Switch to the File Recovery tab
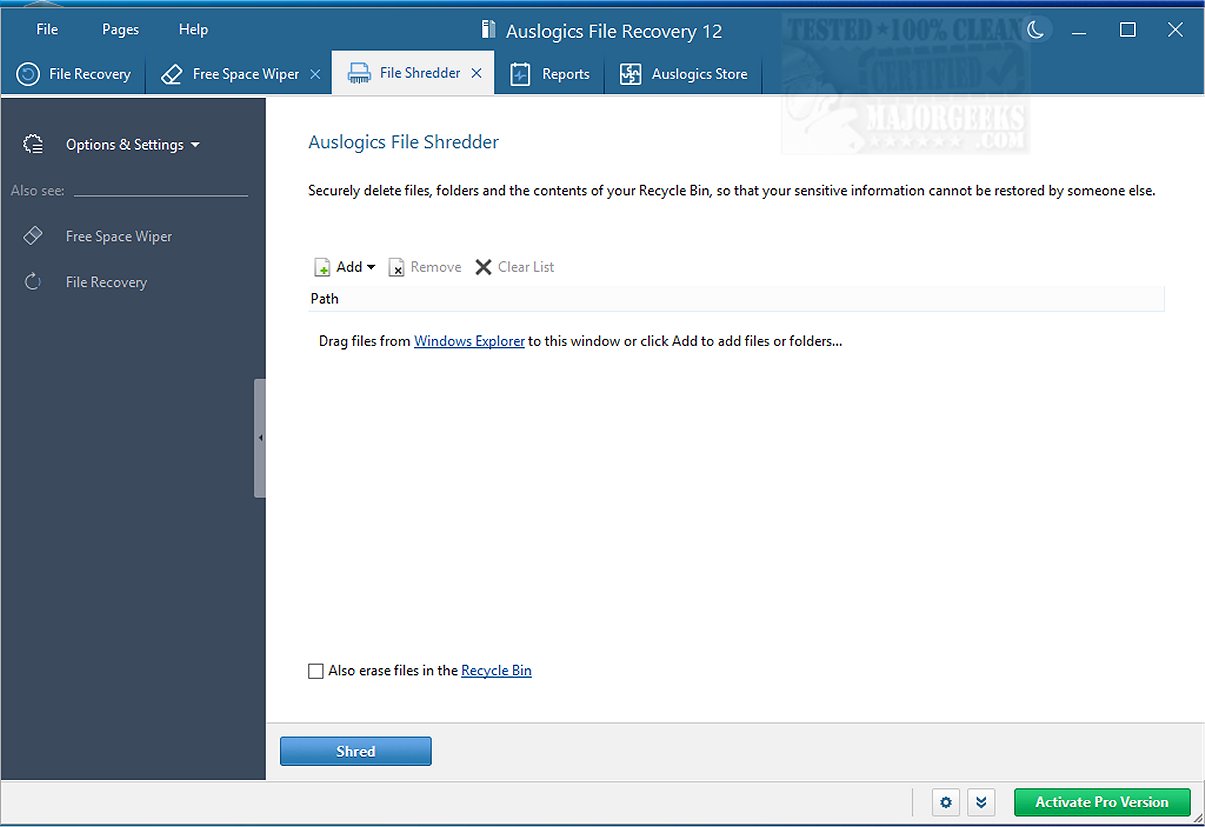1205x827 pixels. (x=74, y=74)
